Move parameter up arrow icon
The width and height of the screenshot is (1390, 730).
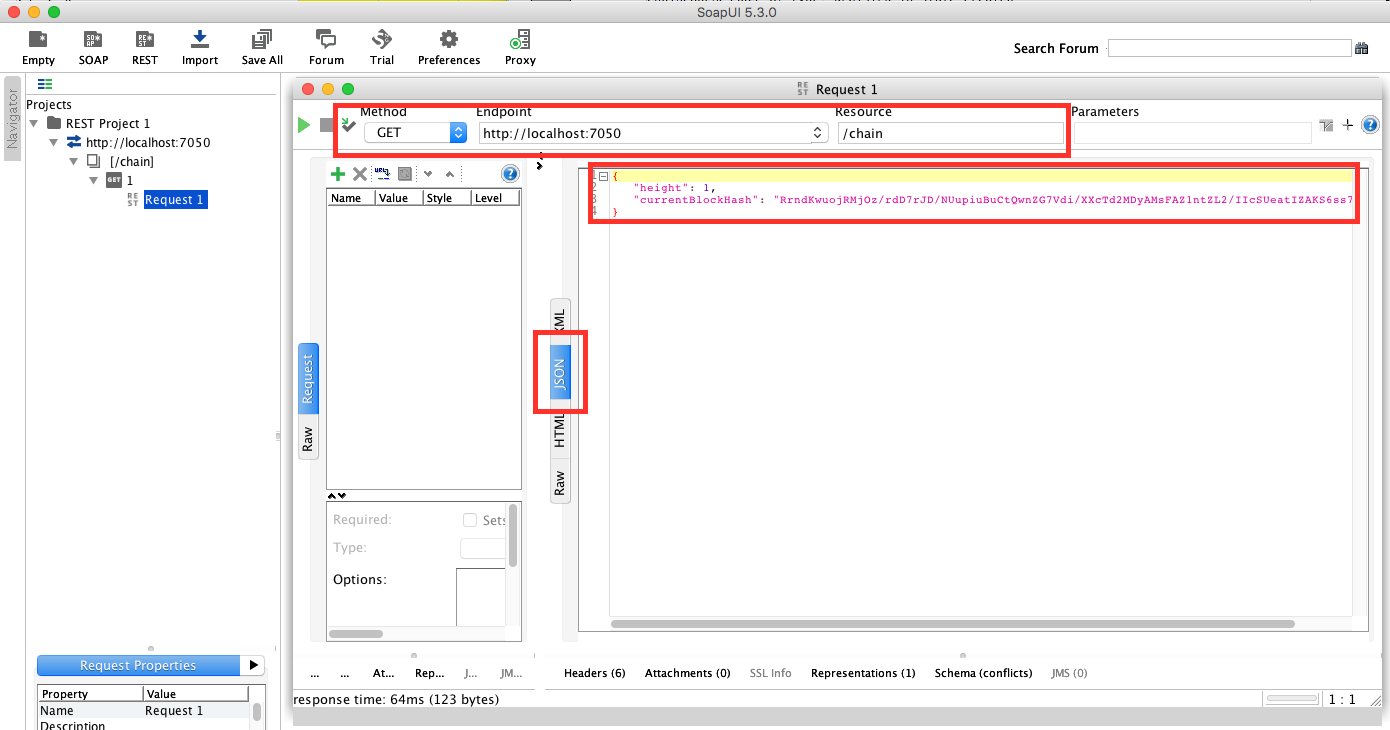[x=450, y=174]
